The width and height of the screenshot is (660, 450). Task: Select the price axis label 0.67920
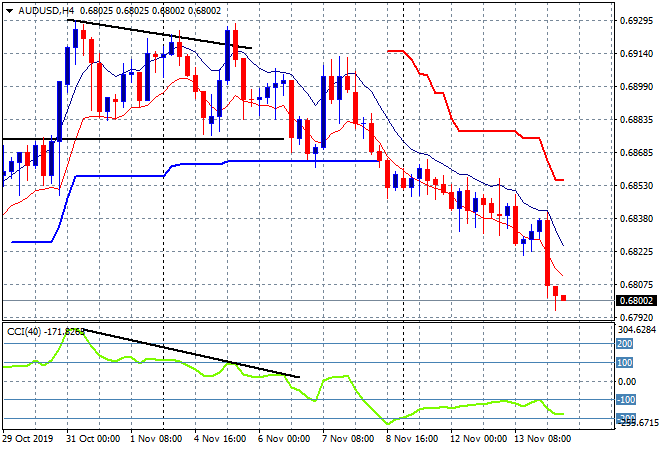coord(637,318)
